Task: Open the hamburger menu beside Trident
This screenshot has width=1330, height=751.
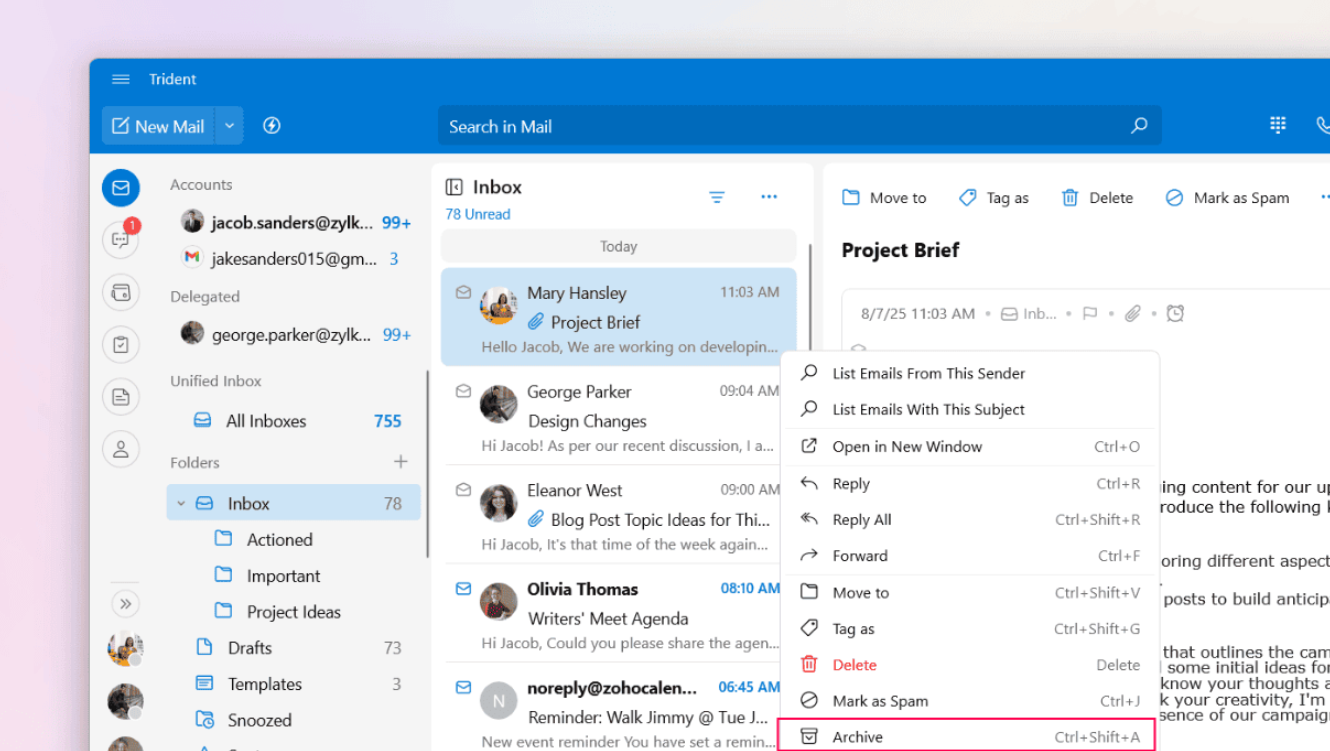Action: pyautogui.click(x=121, y=79)
